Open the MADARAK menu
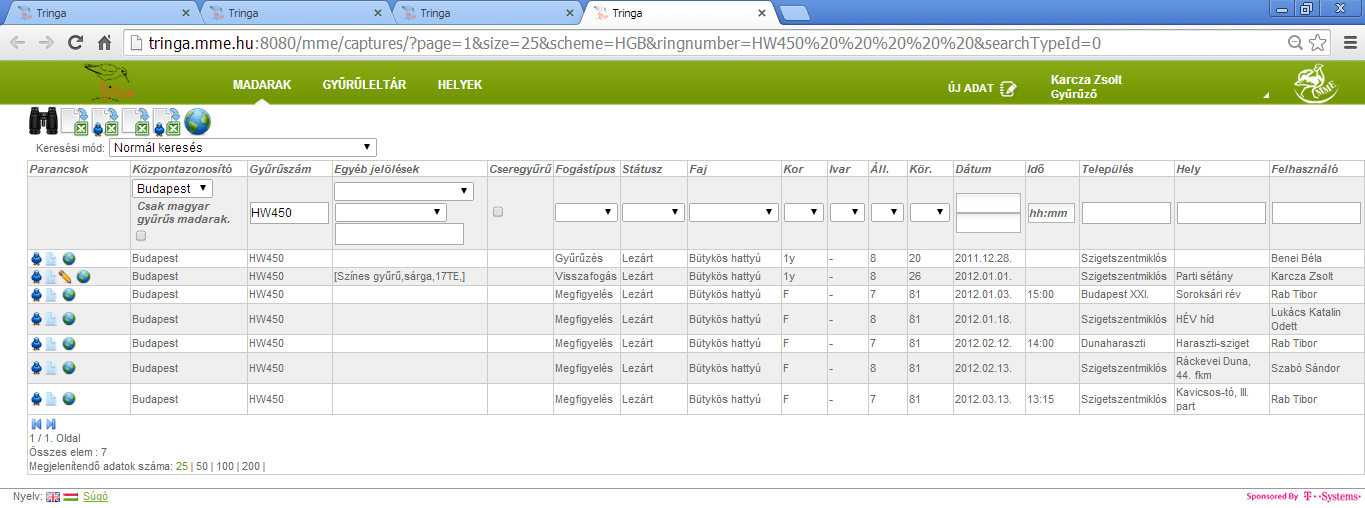 pyautogui.click(x=262, y=85)
